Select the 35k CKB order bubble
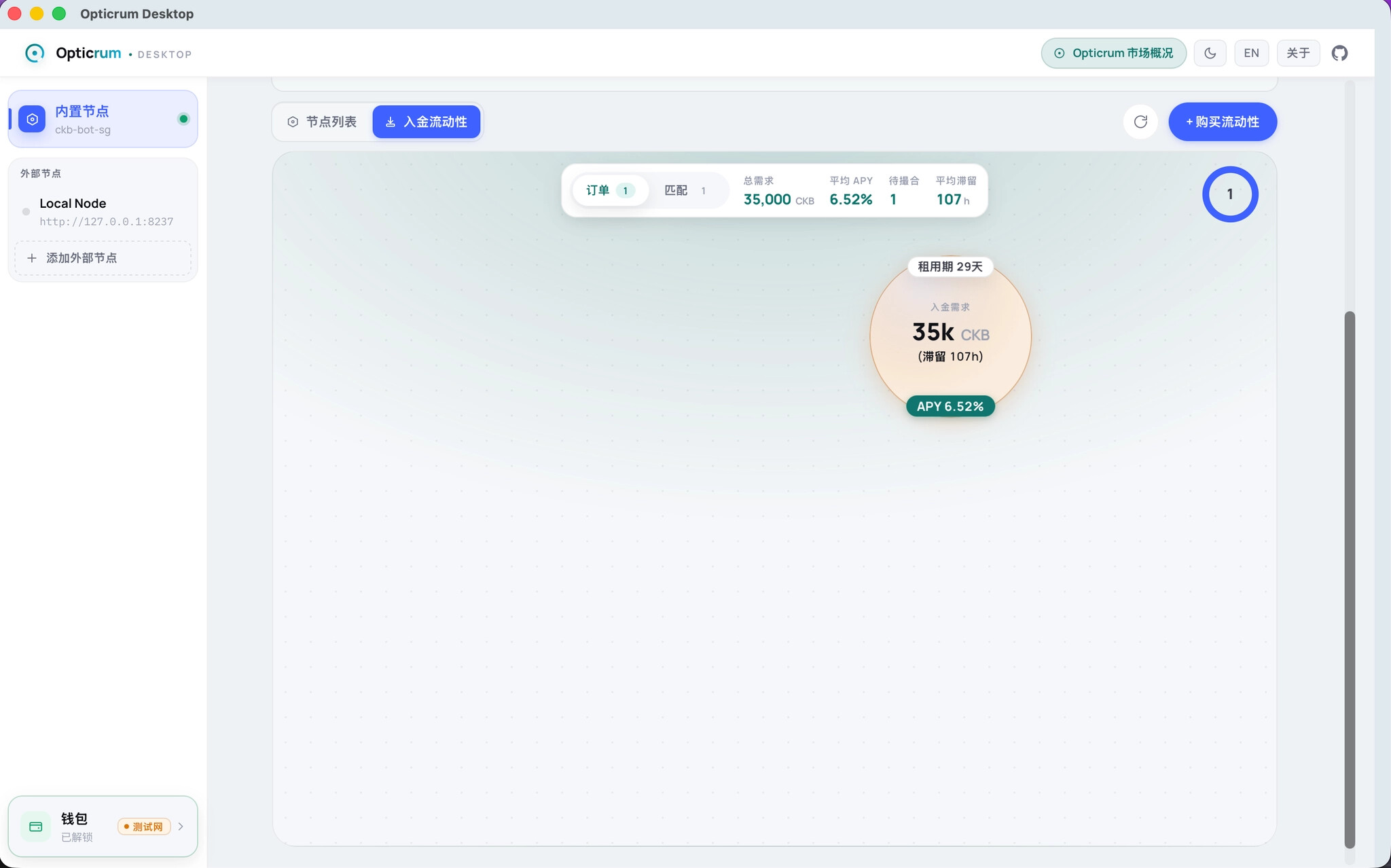Image resolution: width=1391 pixels, height=868 pixels. tap(950, 337)
